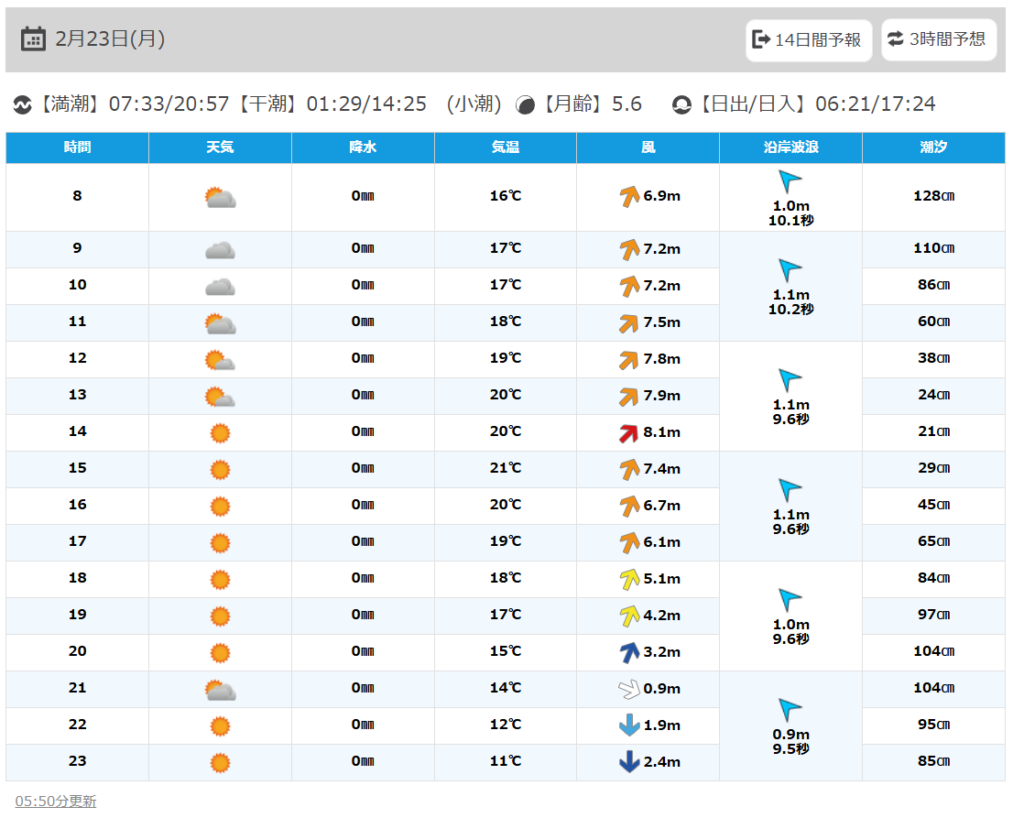Select the 沿岸波浪 column header
The height and width of the screenshot is (818, 1024).
tap(790, 147)
